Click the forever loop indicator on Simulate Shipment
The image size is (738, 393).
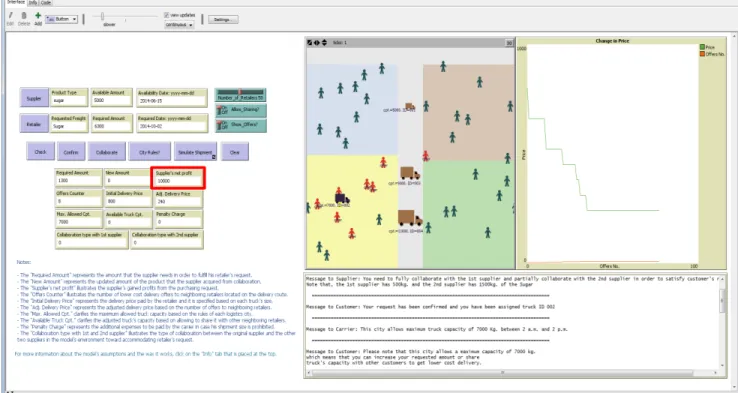(214, 157)
